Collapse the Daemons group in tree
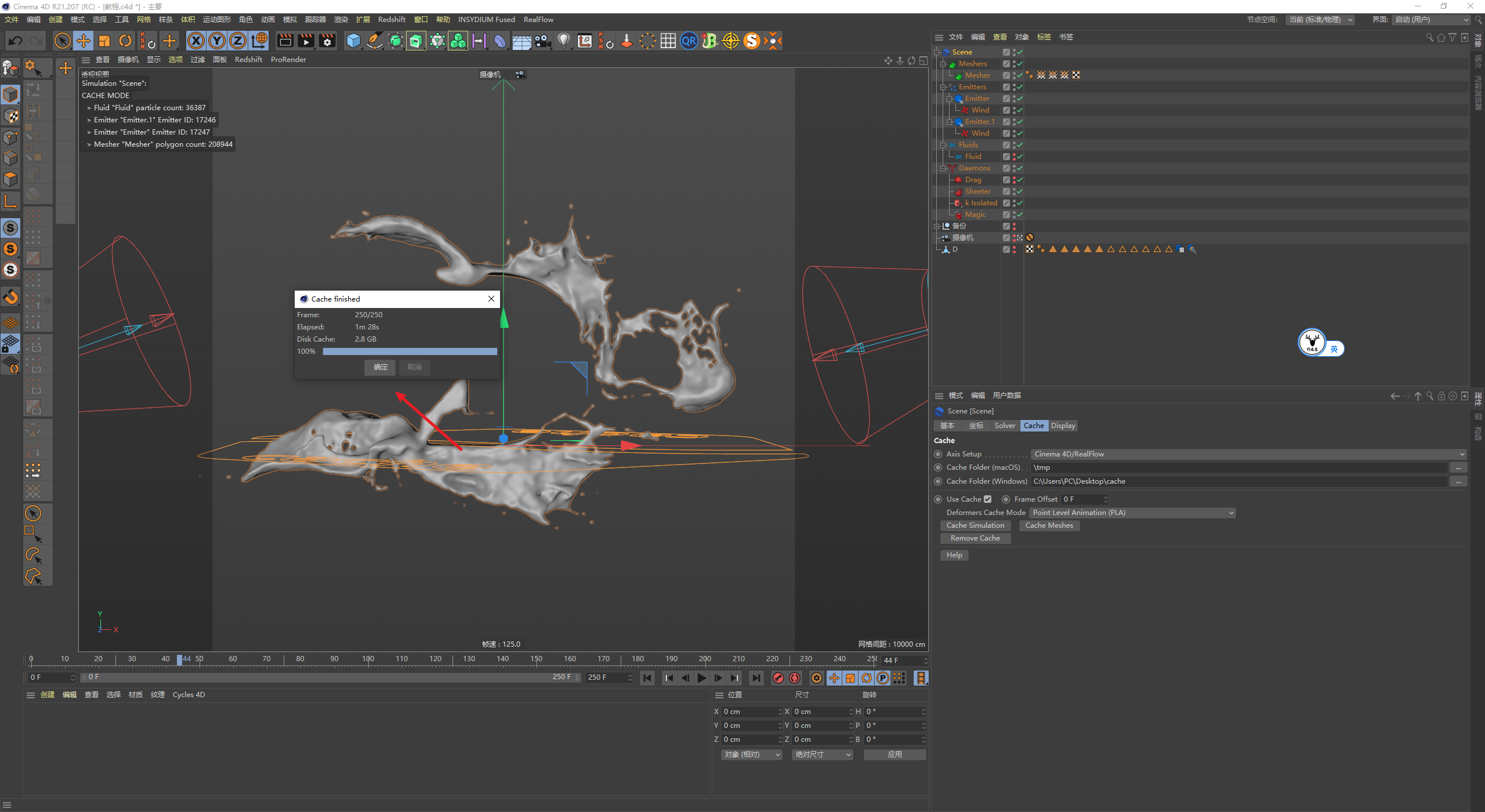The height and width of the screenshot is (812, 1485). 943,168
